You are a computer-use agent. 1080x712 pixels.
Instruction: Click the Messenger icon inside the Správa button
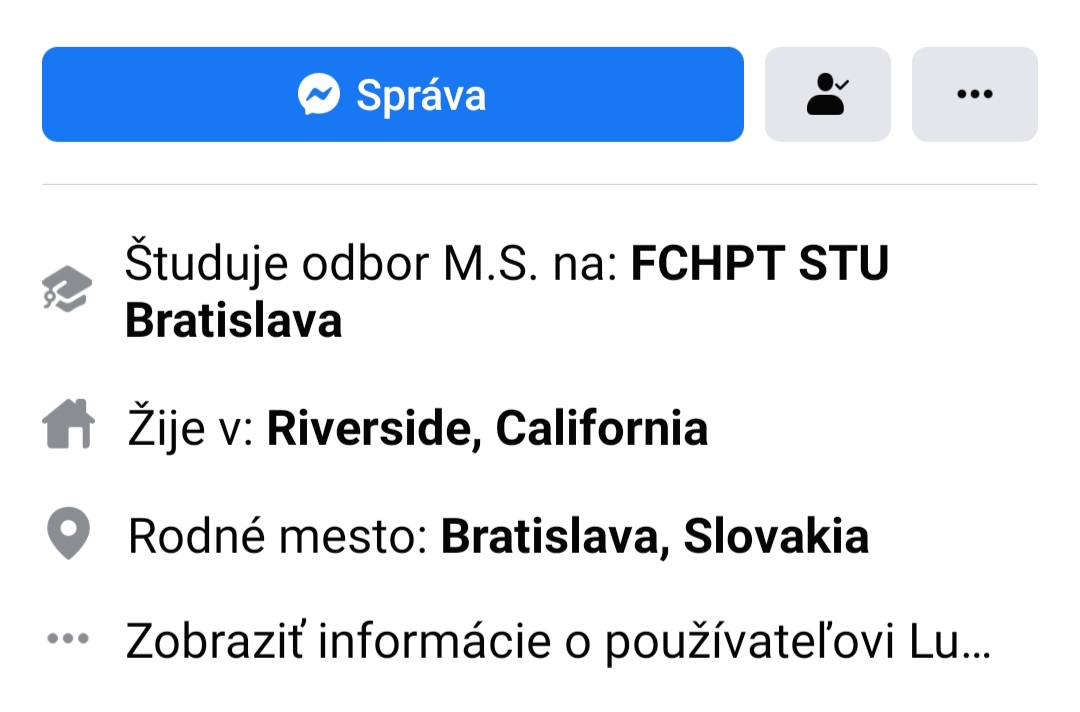coord(320,95)
